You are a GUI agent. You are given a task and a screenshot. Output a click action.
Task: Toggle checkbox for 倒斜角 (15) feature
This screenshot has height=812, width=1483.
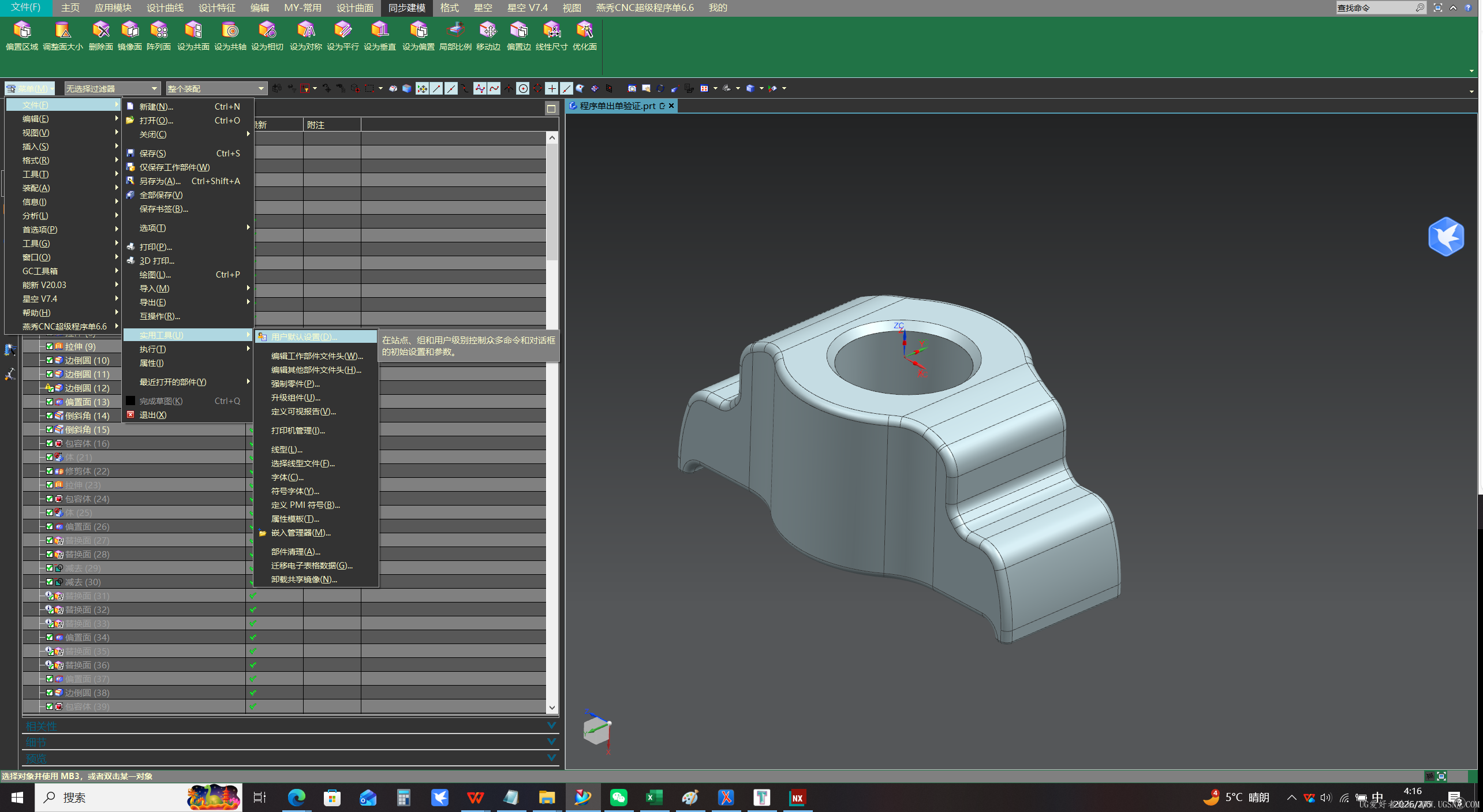50,429
